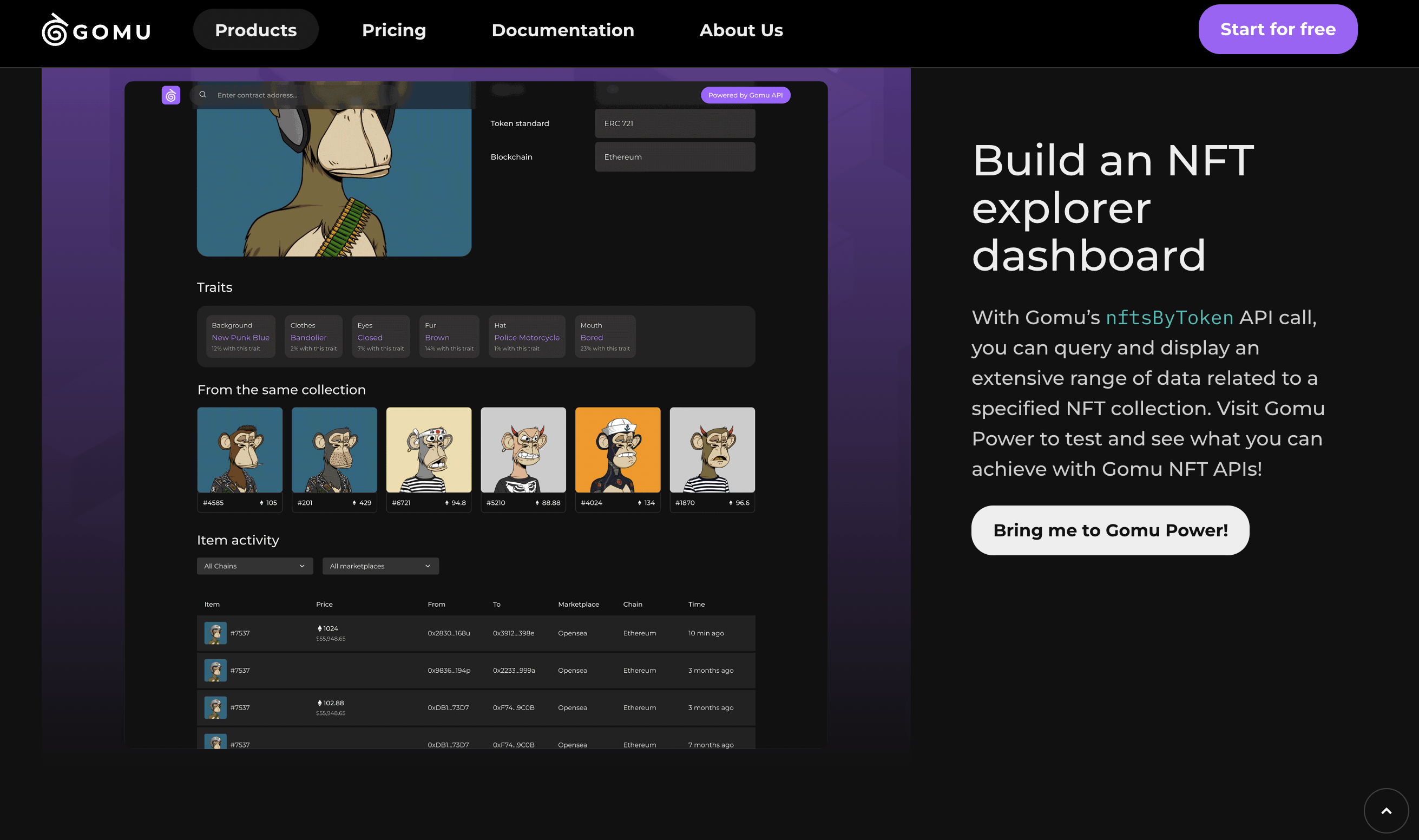Click the 88.88 ETH price on #5210
This screenshot has width=1419, height=840.
tap(548, 503)
